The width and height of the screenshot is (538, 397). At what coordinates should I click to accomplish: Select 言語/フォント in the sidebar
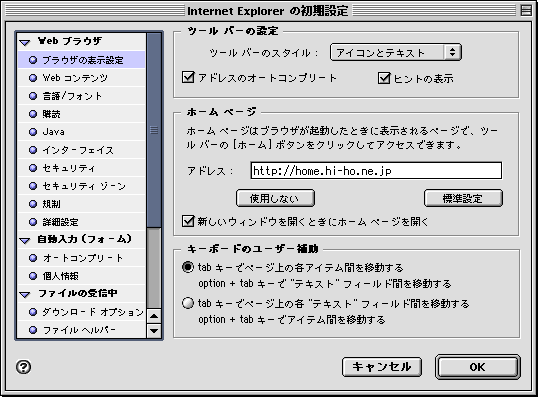click(82, 96)
